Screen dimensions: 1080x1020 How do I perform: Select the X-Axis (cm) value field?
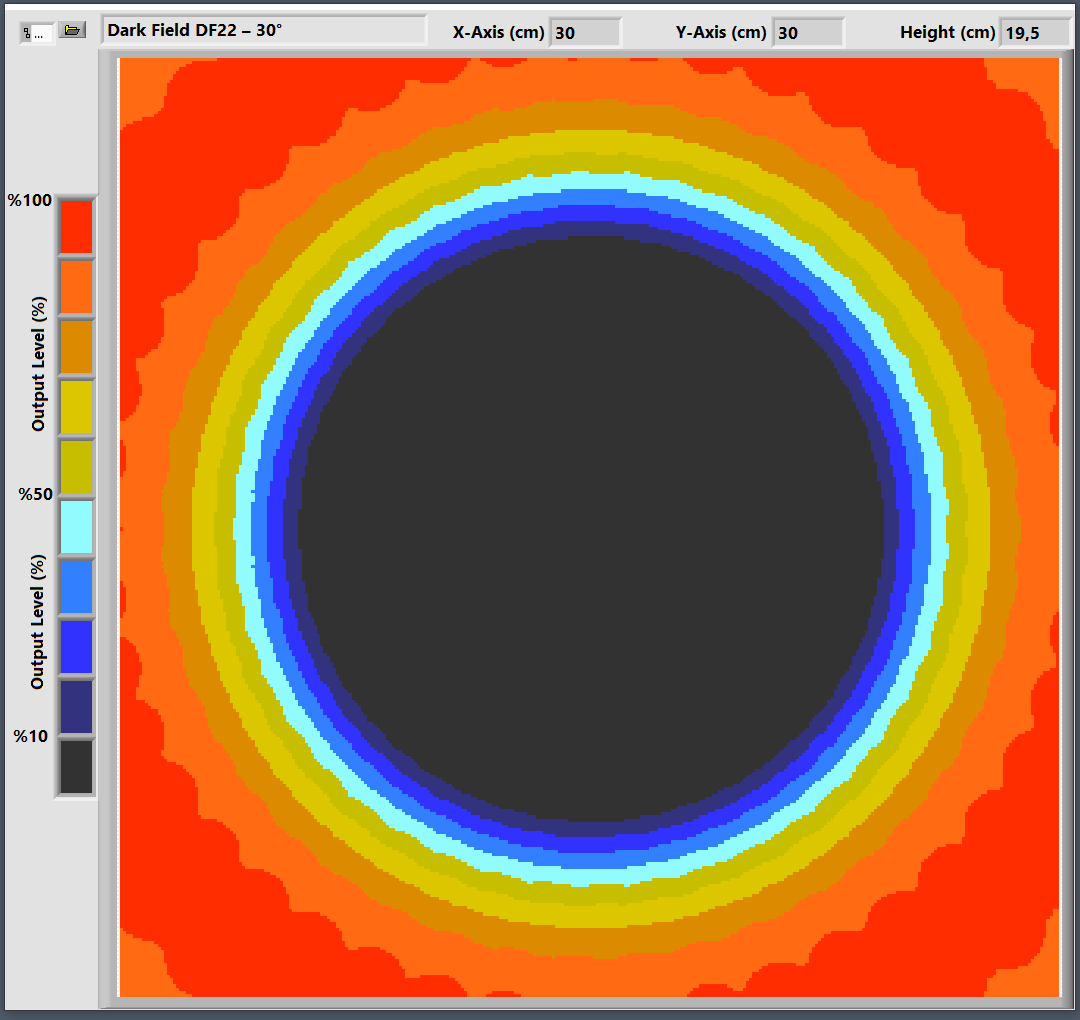(584, 33)
